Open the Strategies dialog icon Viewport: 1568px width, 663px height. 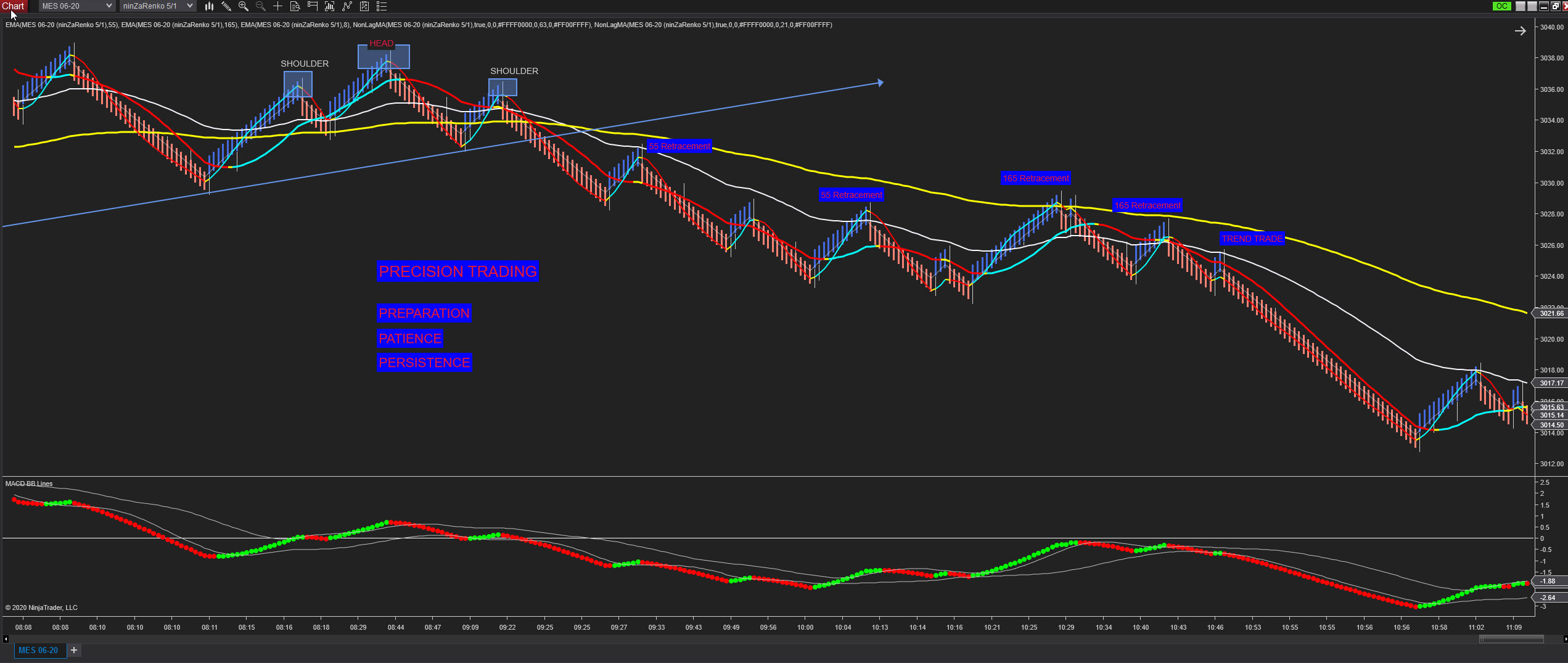tap(347, 6)
